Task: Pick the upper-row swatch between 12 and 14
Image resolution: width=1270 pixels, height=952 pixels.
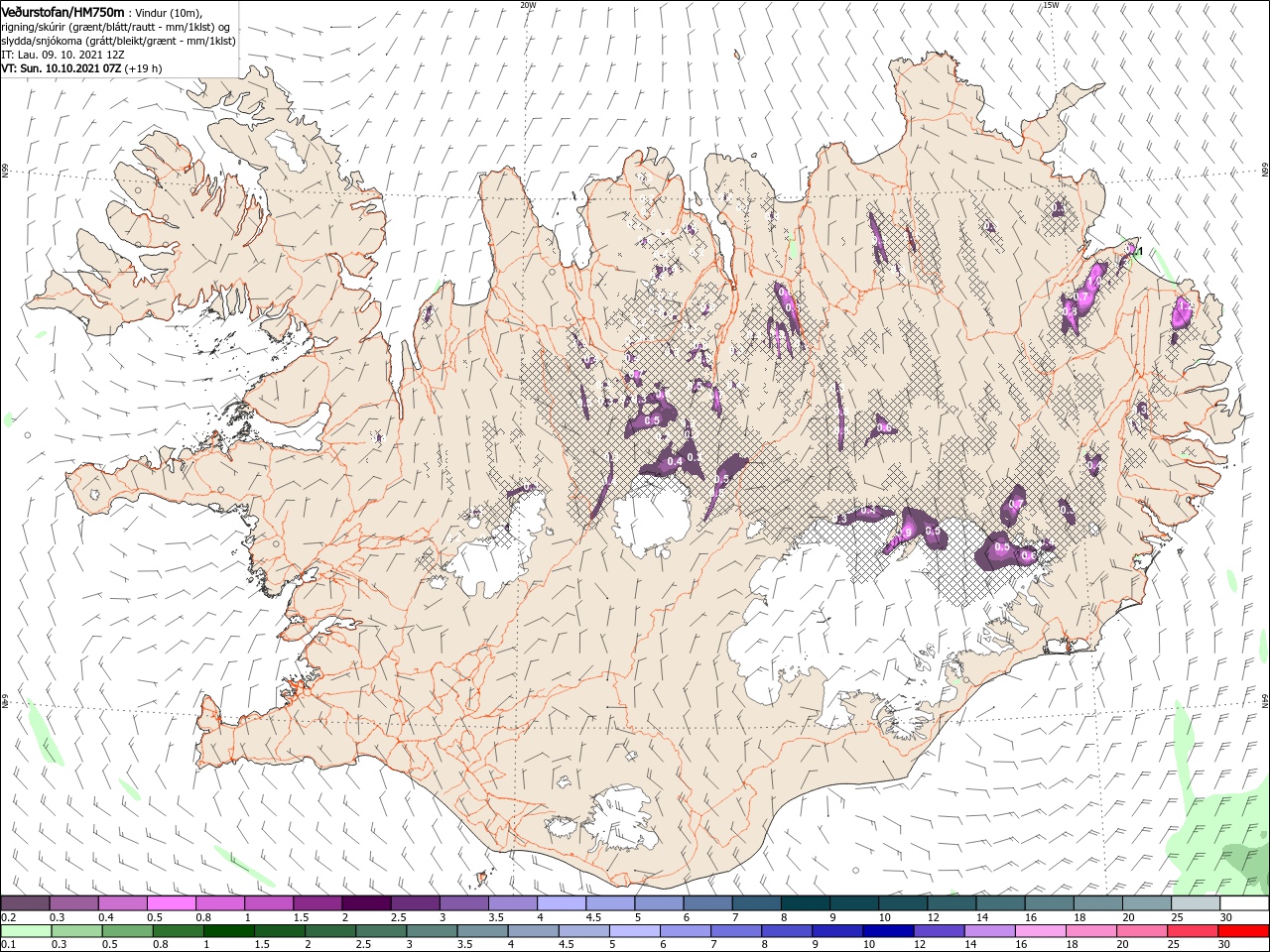Action: pyautogui.click(x=951, y=903)
